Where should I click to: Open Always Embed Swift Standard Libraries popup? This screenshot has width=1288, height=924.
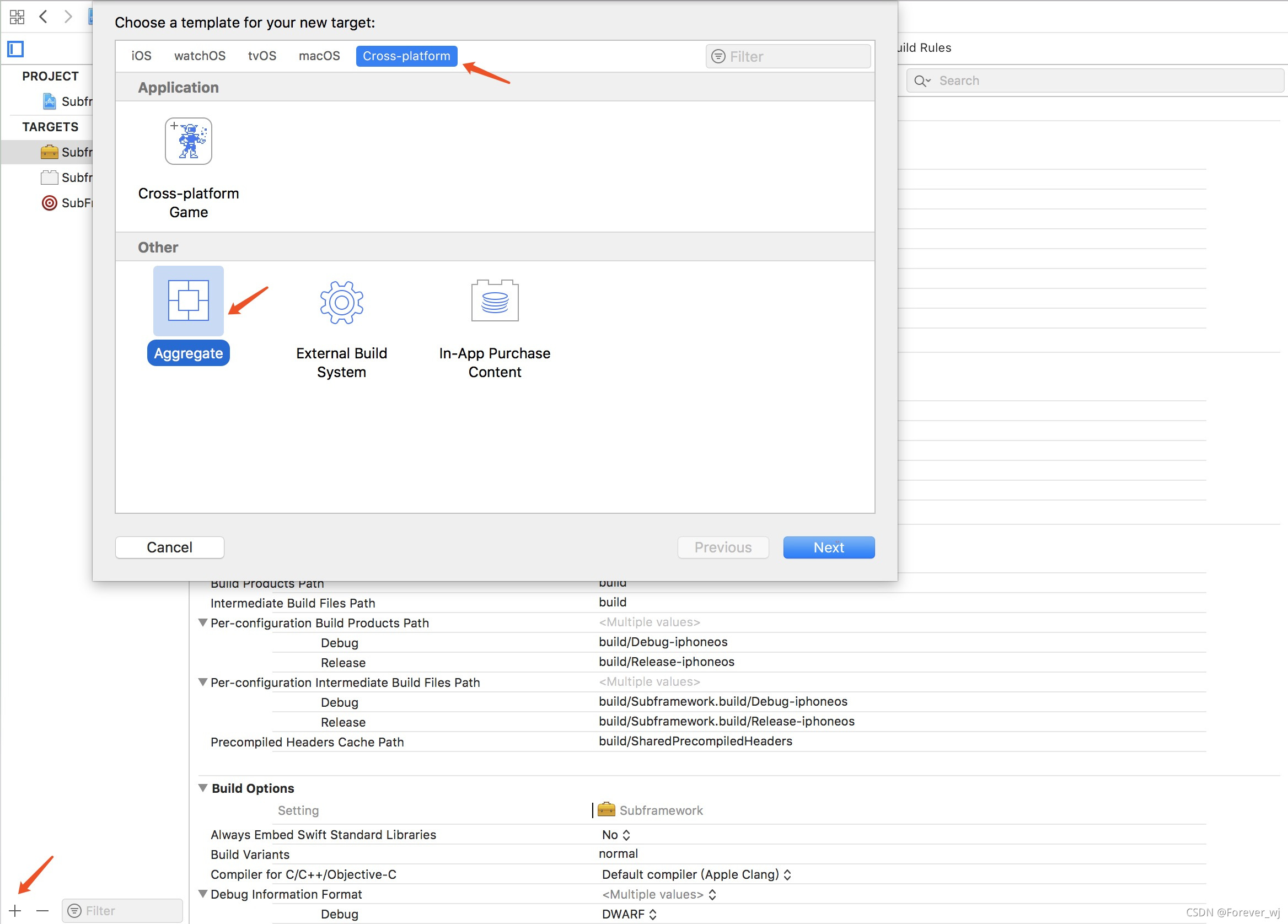616,834
